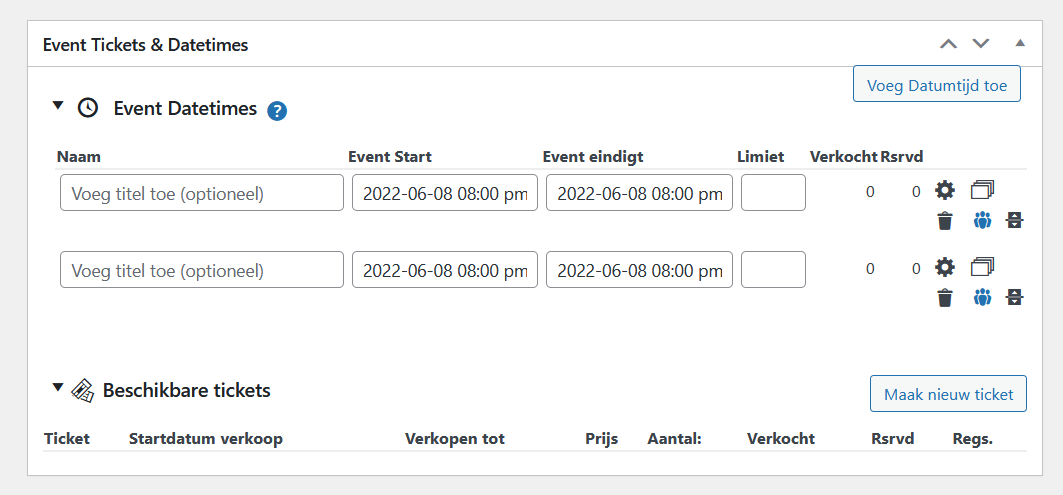View registrations icon for first datetime
The width and height of the screenshot is (1063, 495).
click(x=982, y=220)
